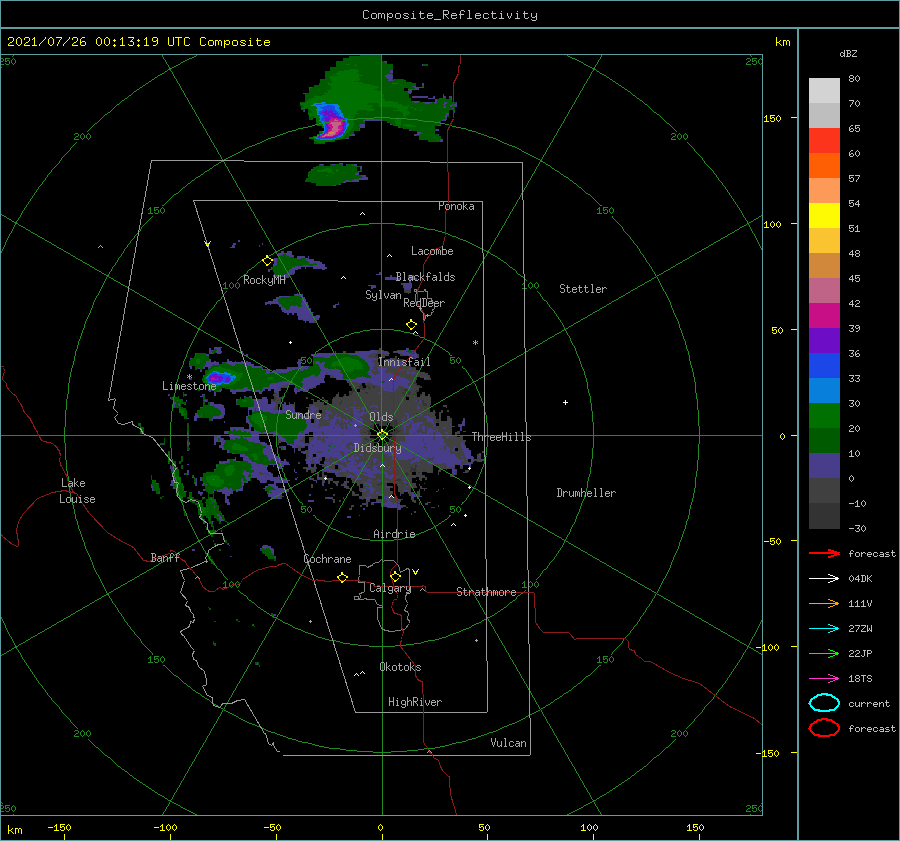
Task: Click the green 22JP arrow icon
Action: (824, 653)
